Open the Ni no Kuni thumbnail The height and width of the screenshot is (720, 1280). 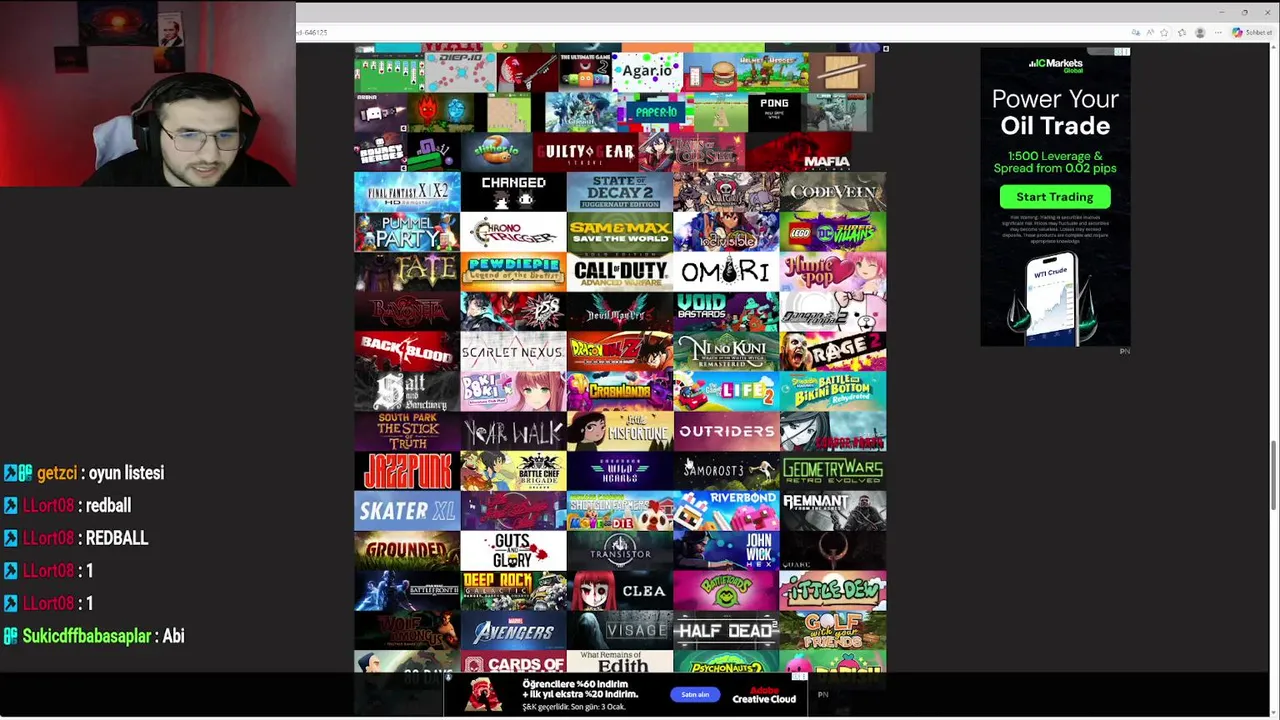[x=726, y=351]
